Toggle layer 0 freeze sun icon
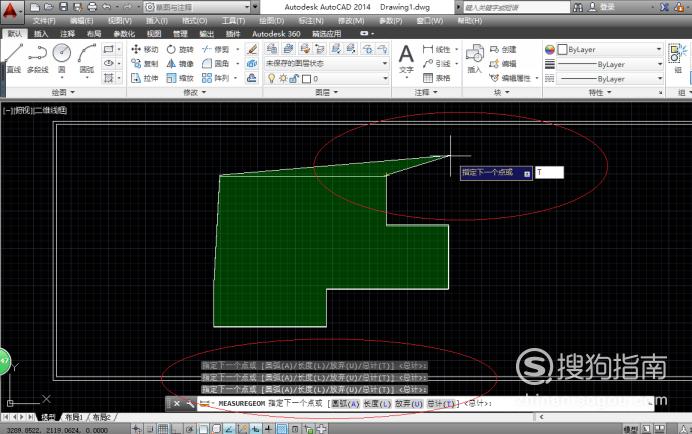Viewport: 692px width, 434px height. (283, 79)
